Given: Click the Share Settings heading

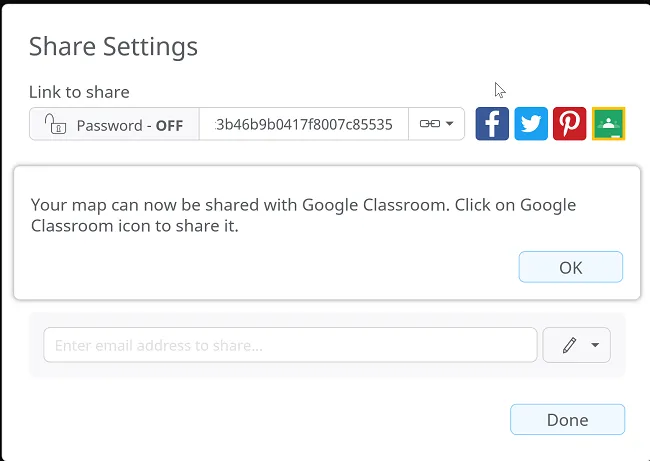Looking at the screenshot, I should click(x=113, y=46).
